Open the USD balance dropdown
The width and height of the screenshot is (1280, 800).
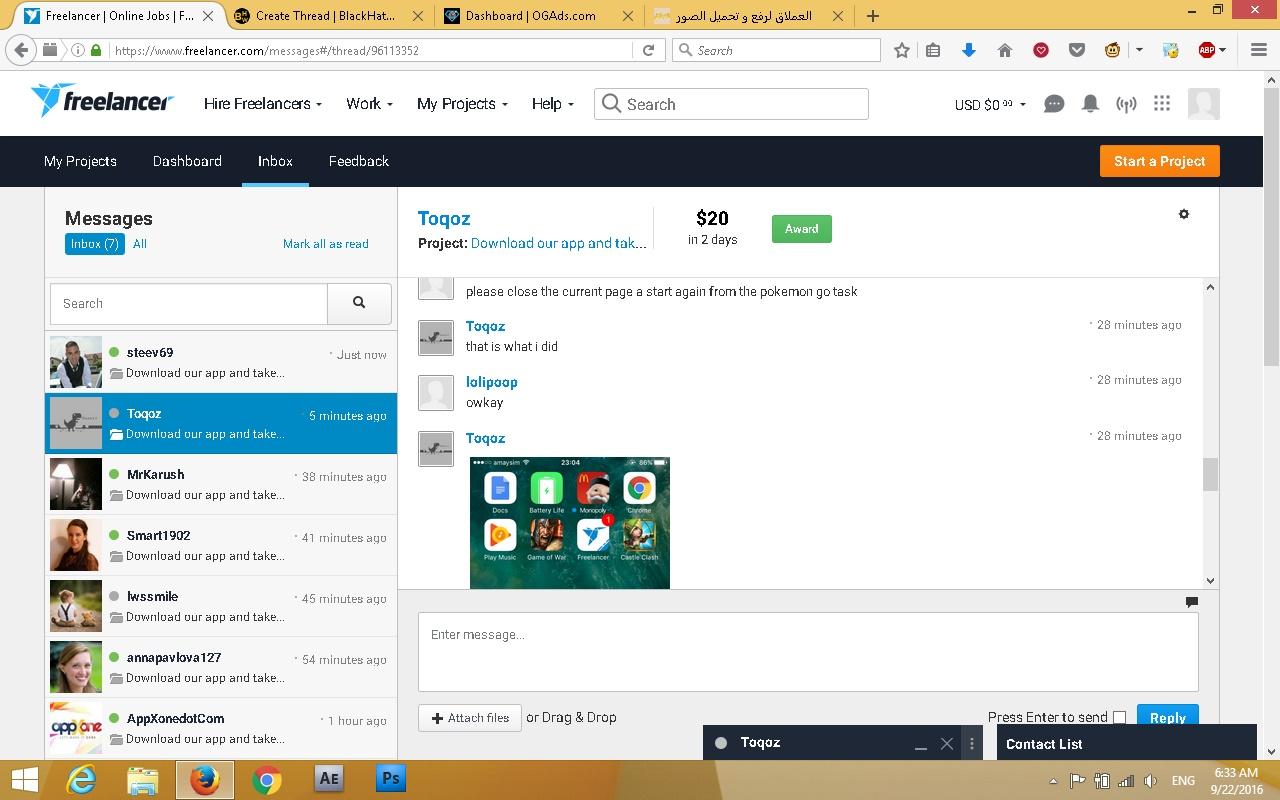pos(990,104)
